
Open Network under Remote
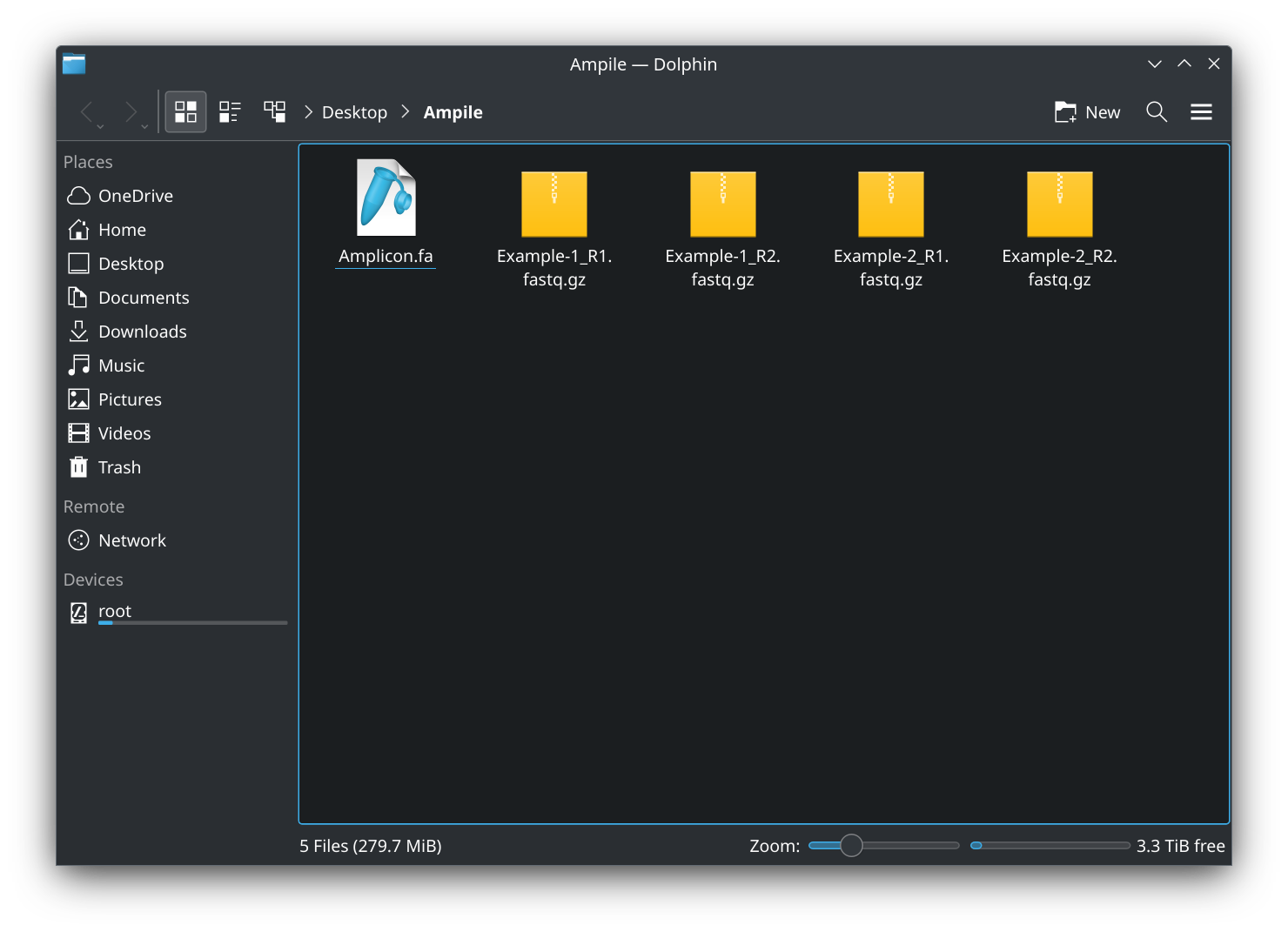click(176, 540)
